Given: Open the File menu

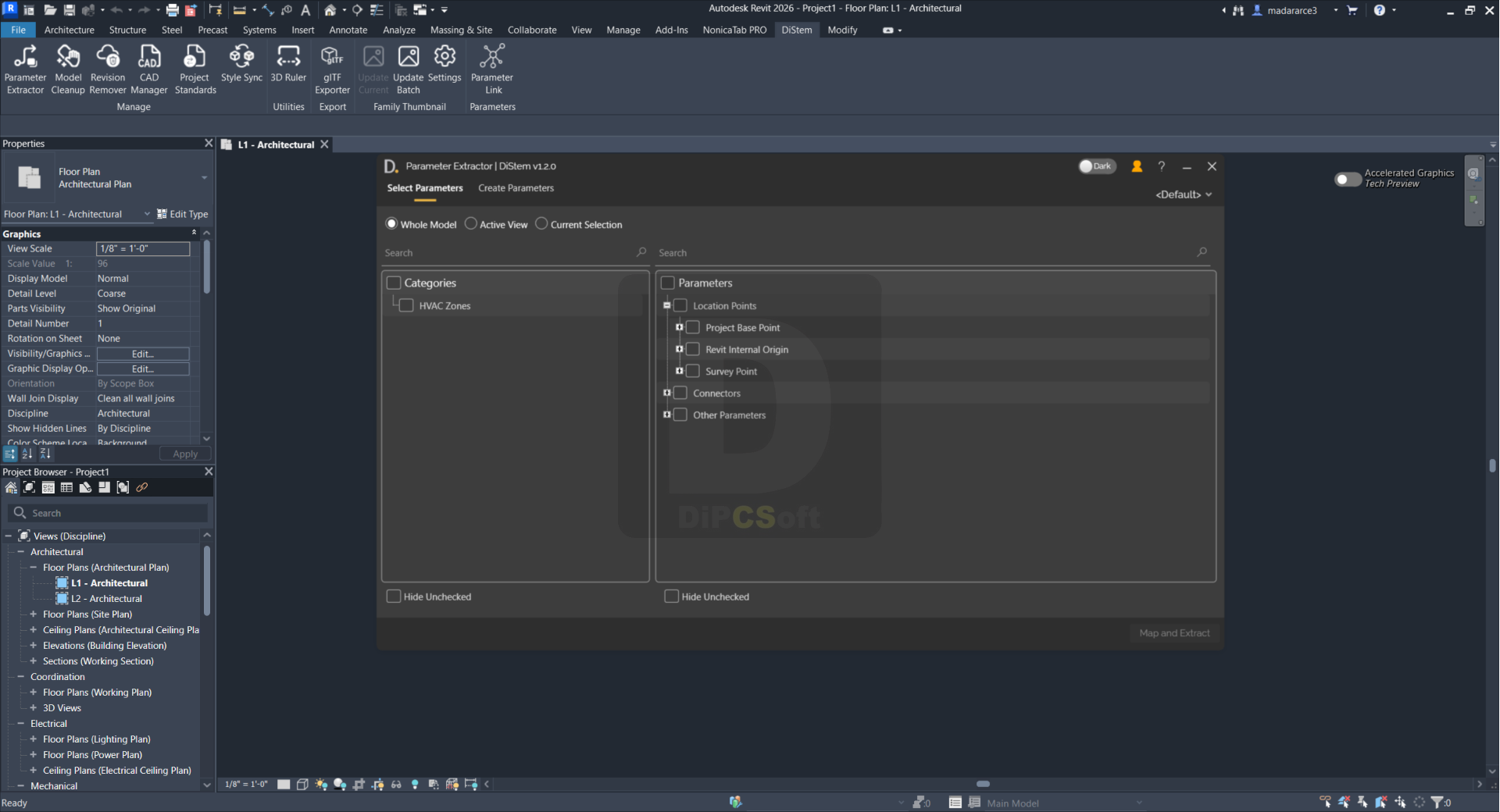Looking at the screenshot, I should click(18, 30).
